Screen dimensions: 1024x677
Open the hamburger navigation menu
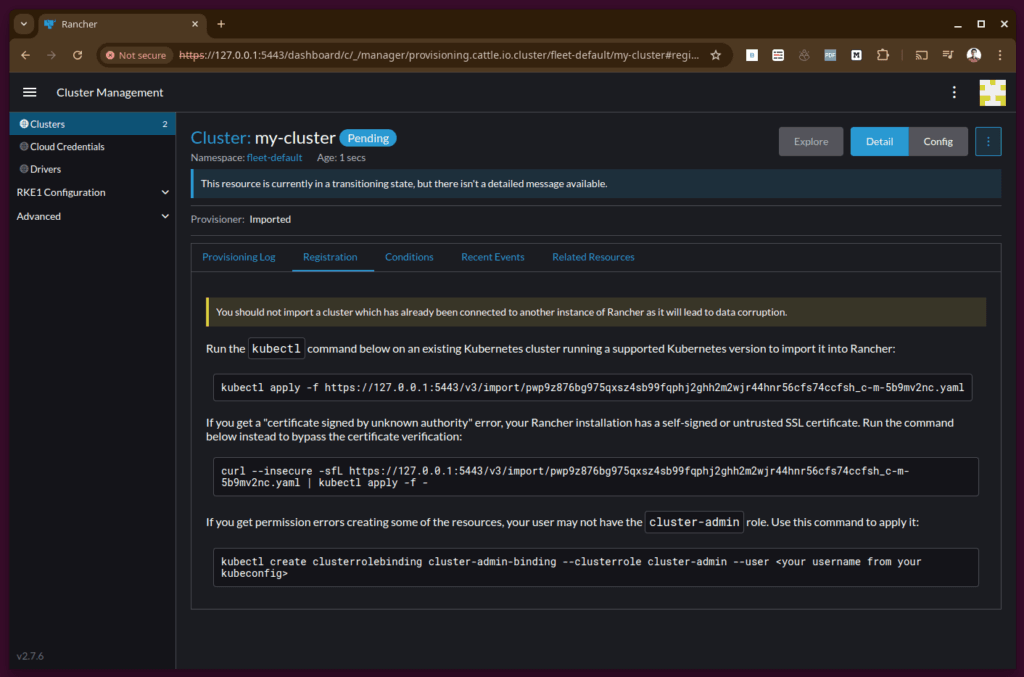click(29, 92)
